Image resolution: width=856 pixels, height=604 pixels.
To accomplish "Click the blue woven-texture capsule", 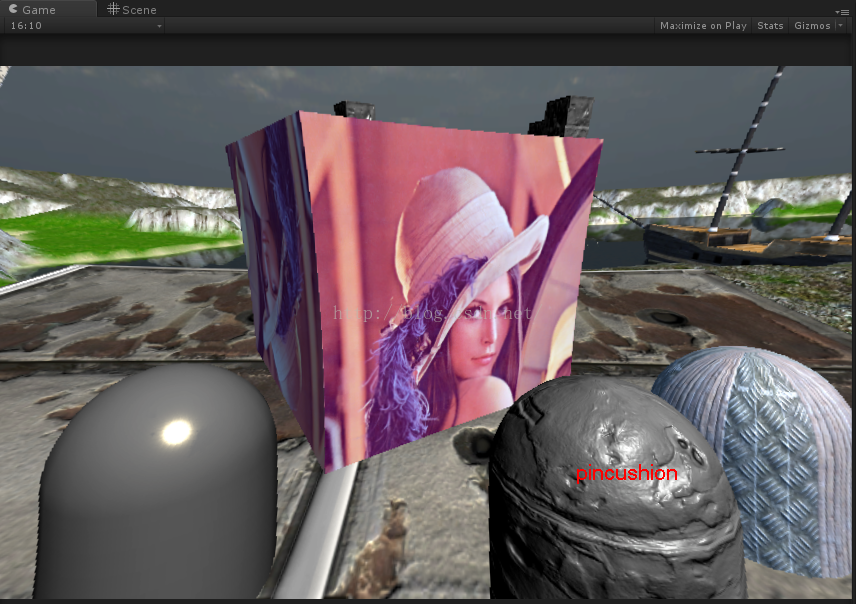I will point(775,459).
